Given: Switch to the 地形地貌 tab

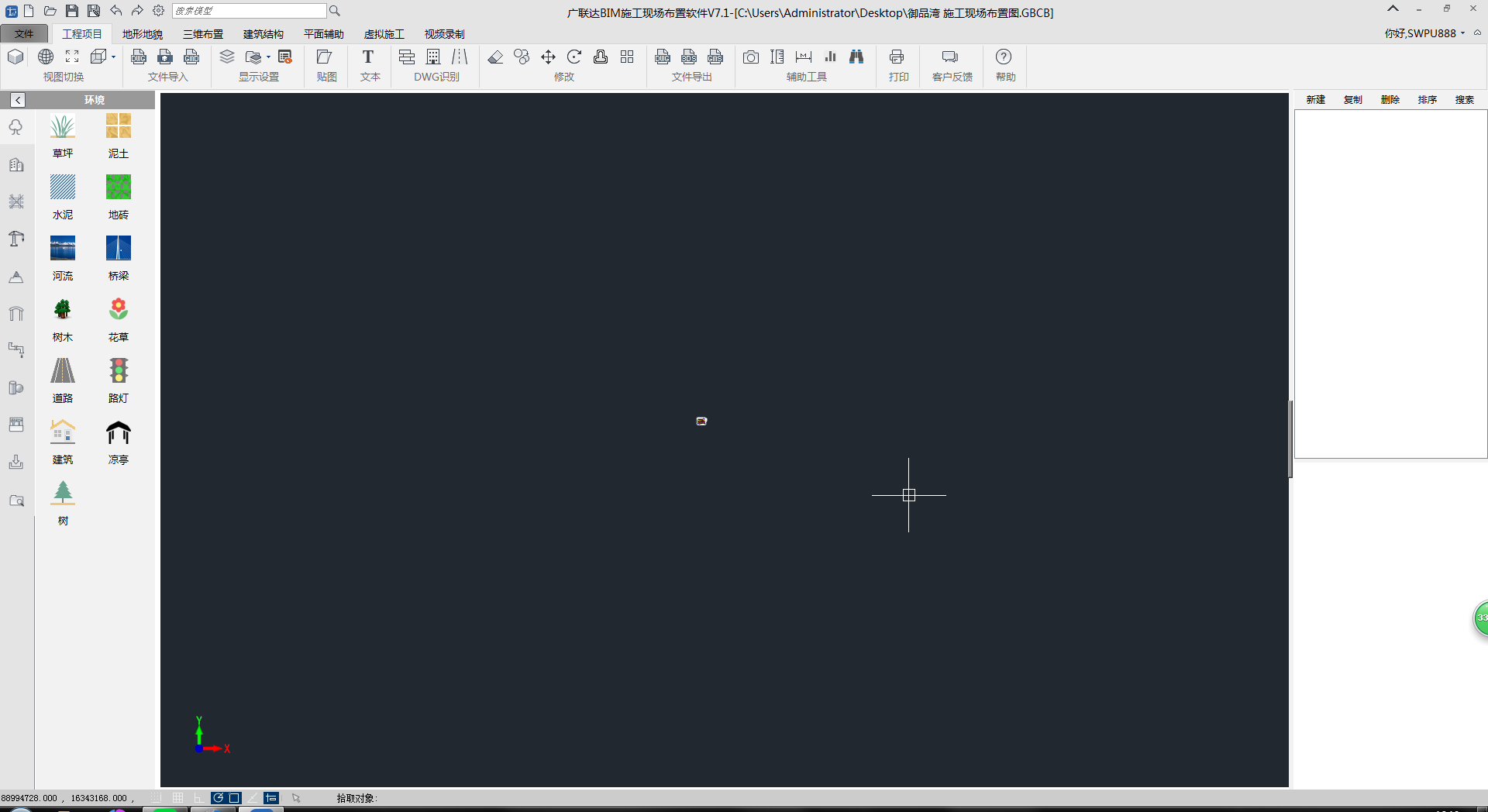Looking at the screenshot, I should (143, 34).
